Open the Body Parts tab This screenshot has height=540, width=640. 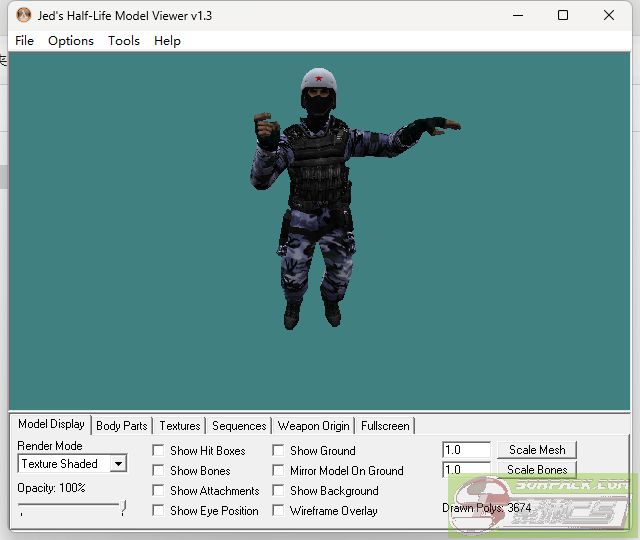[x=122, y=426]
